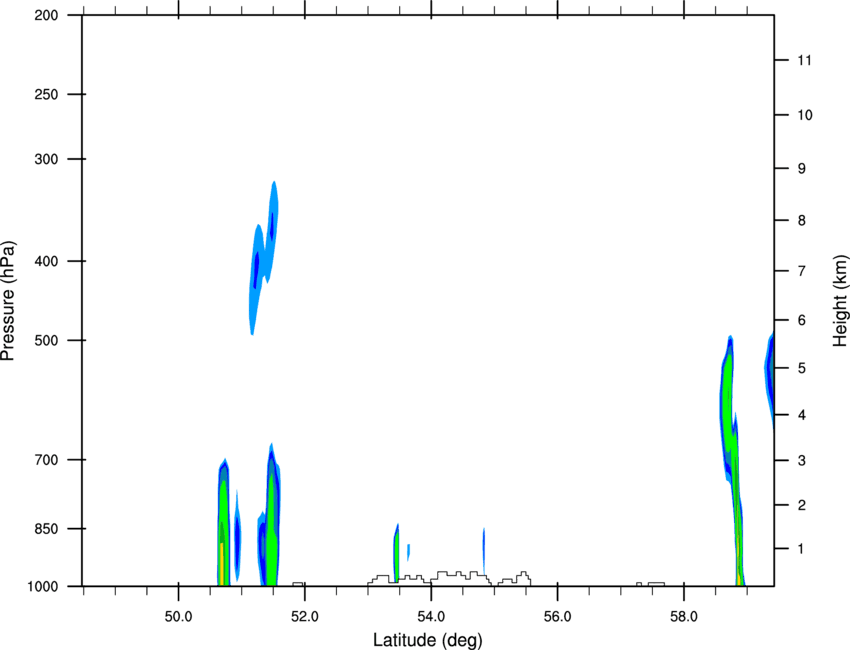Click the 'Pressure (hPa)' axis title

click(x=8, y=300)
